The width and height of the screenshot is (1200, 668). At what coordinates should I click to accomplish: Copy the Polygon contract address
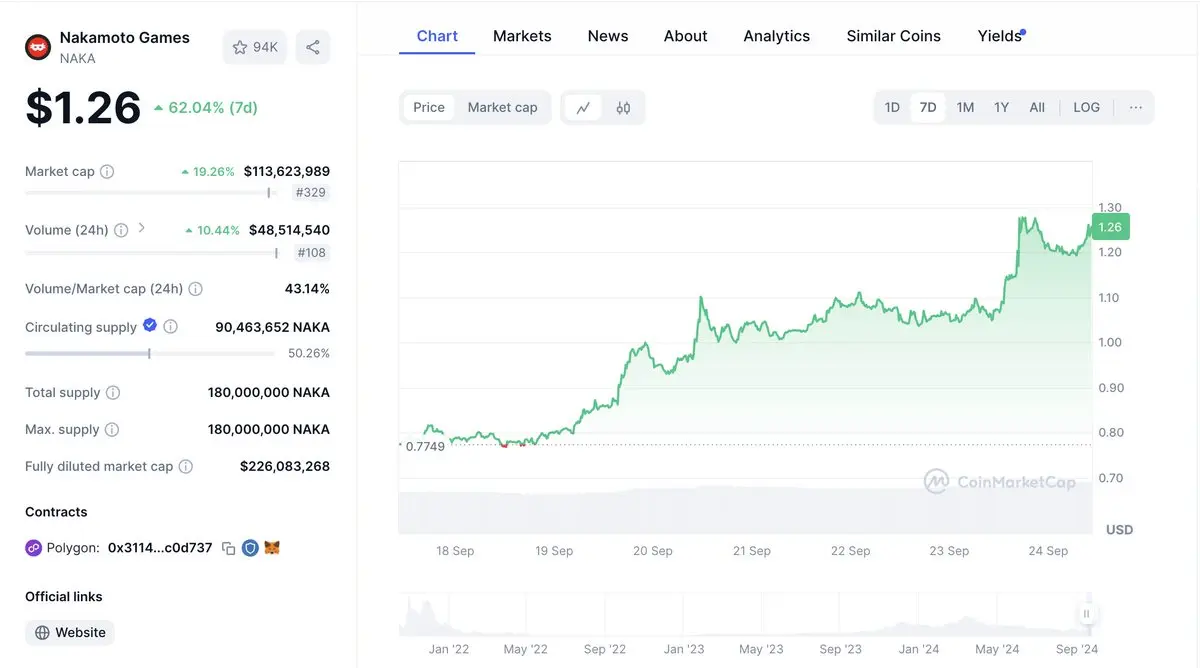tap(229, 548)
